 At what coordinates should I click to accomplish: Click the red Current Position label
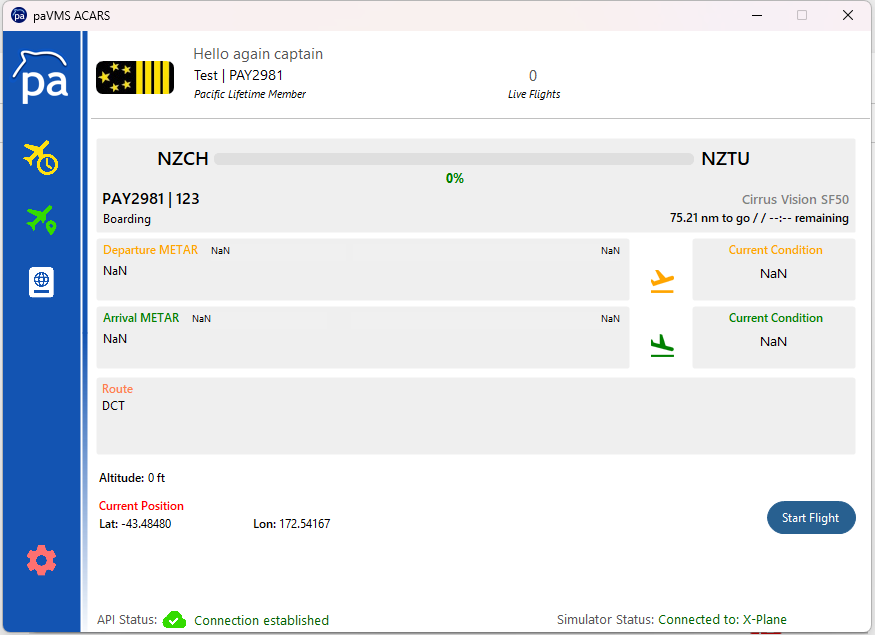tap(141, 506)
